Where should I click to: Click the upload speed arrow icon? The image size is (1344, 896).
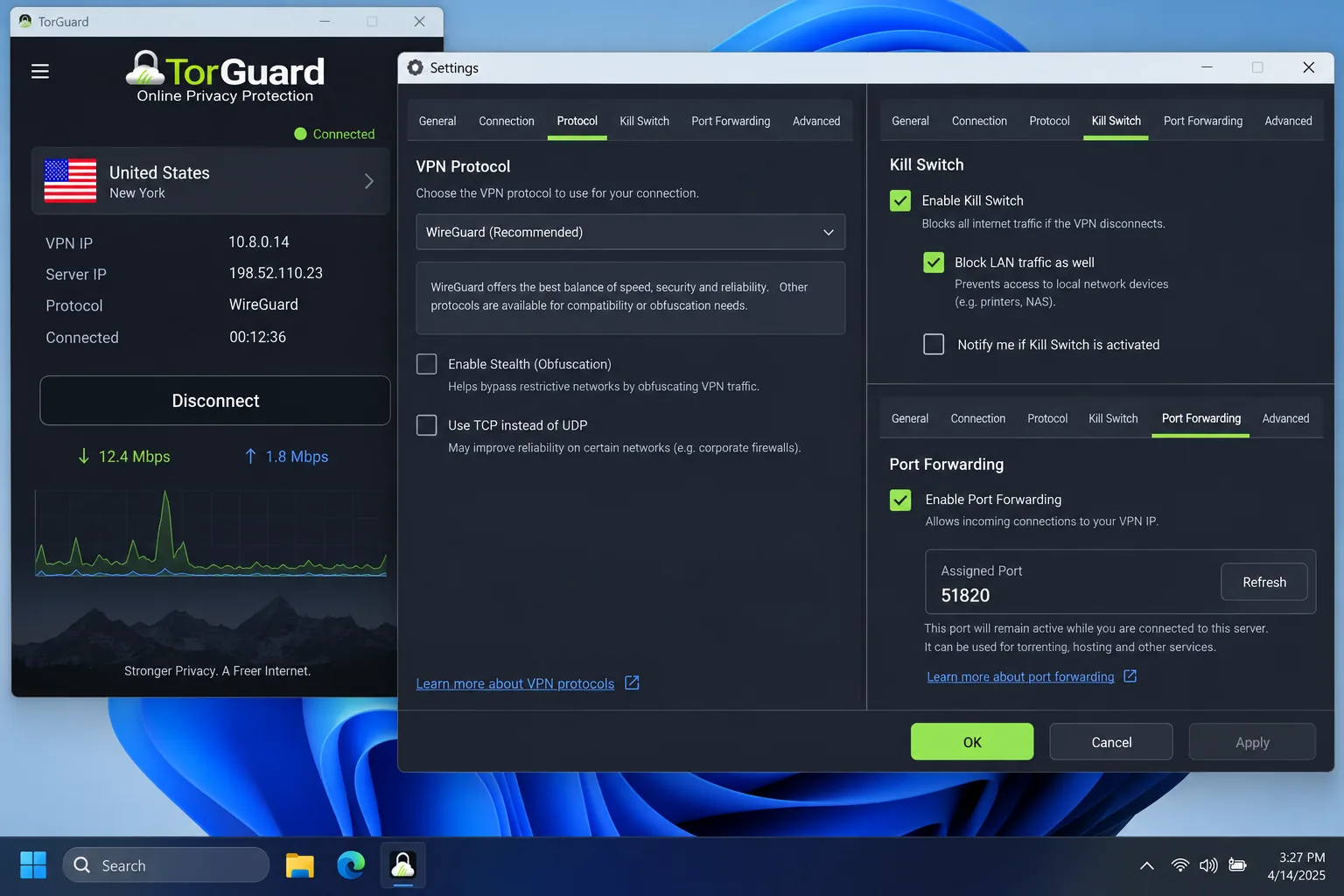pyautogui.click(x=250, y=456)
